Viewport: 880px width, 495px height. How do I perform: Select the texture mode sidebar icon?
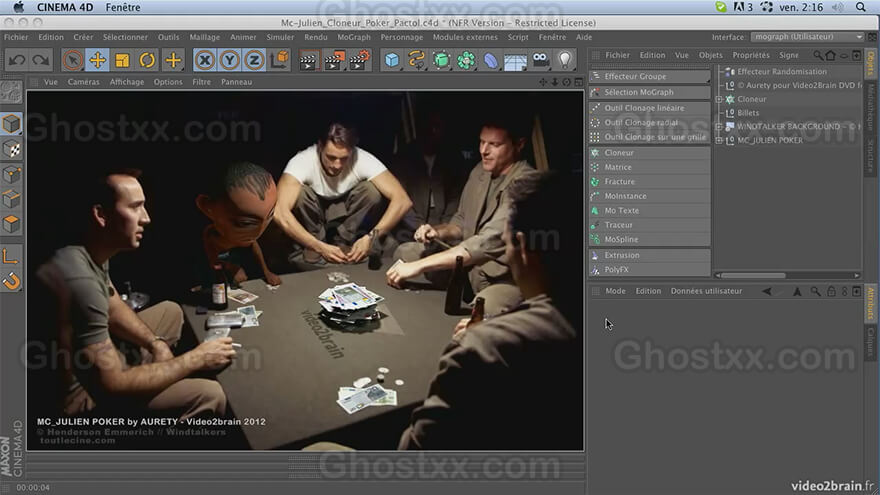point(11,149)
